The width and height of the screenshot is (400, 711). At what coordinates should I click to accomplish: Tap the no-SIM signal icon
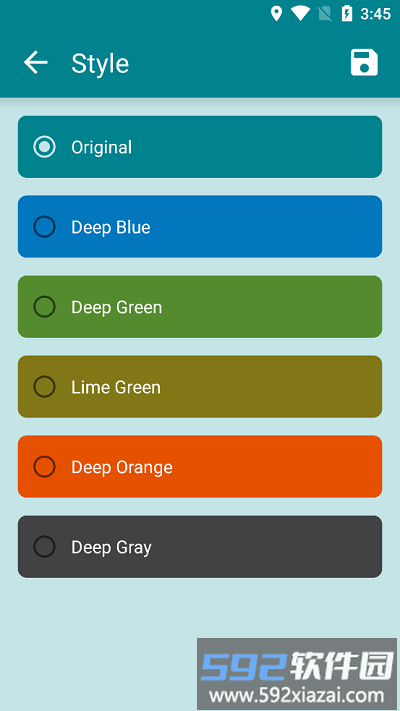click(325, 14)
